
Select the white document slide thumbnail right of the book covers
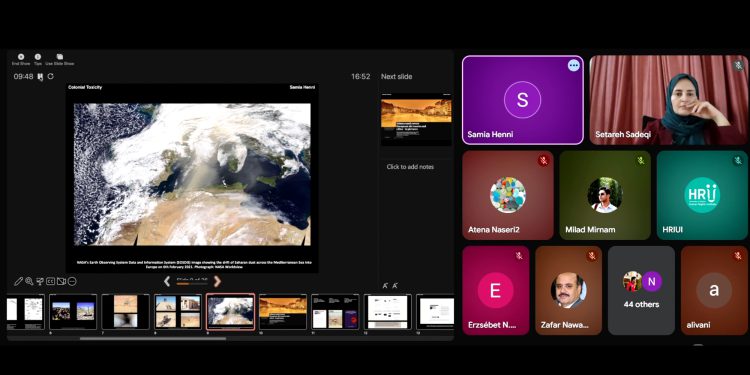[x=387, y=312]
